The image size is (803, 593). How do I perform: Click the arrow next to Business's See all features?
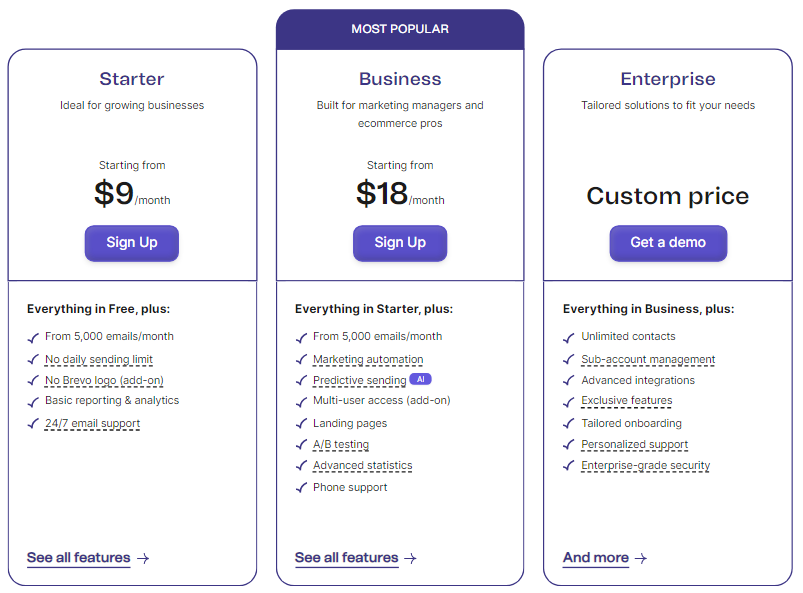coord(410,559)
